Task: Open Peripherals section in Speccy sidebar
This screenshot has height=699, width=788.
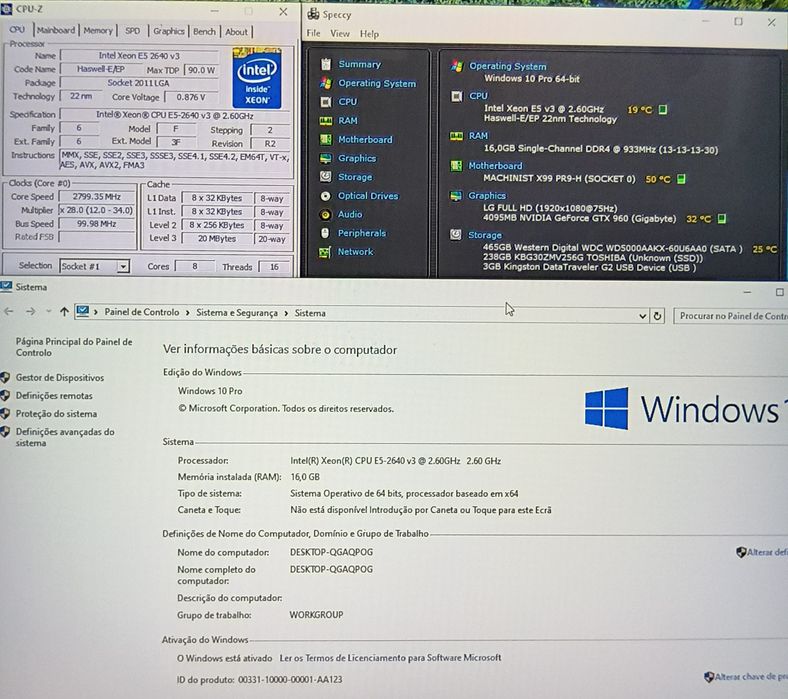Action: (361, 233)
